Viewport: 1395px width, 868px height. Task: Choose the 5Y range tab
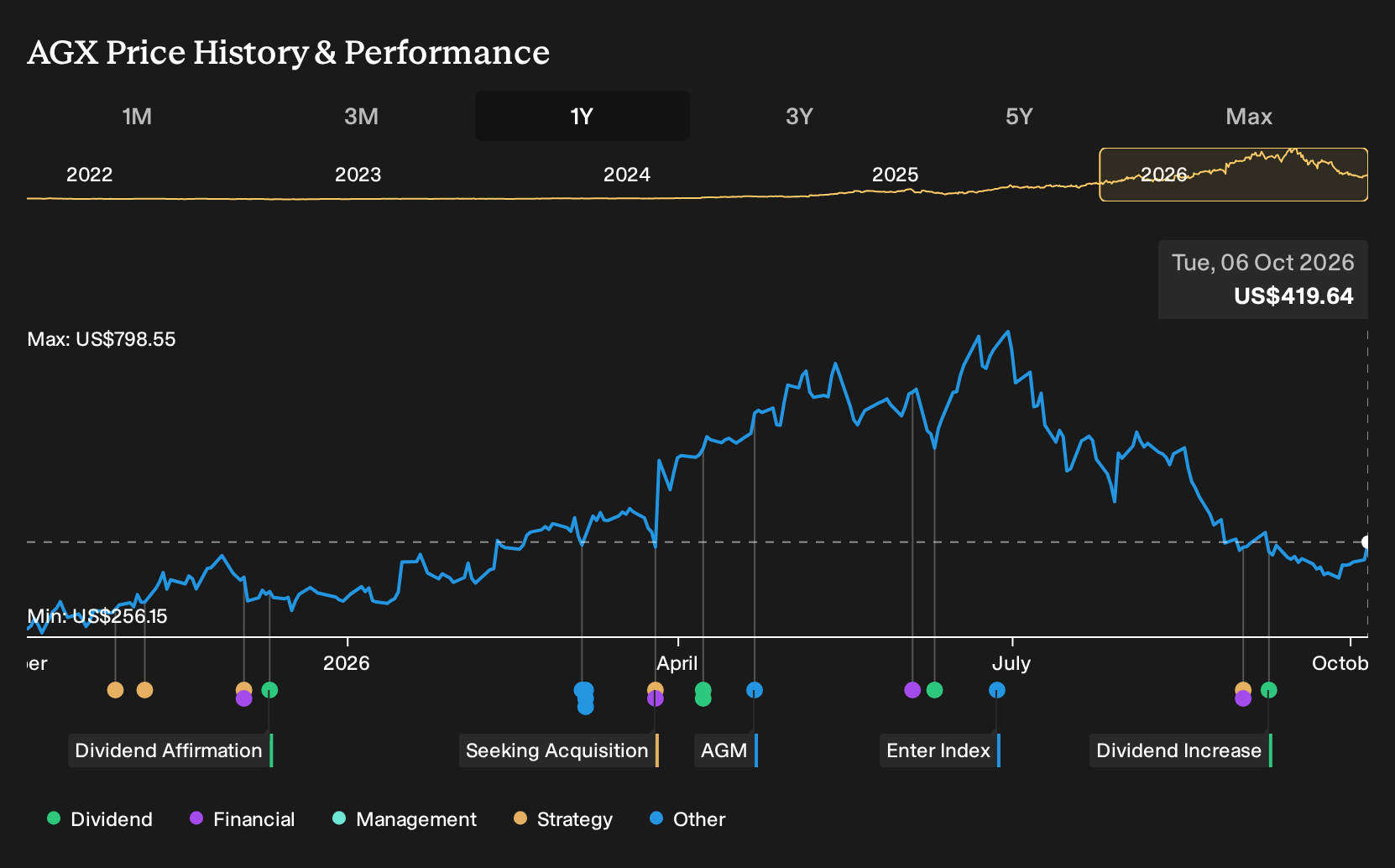coord(1019,116)
